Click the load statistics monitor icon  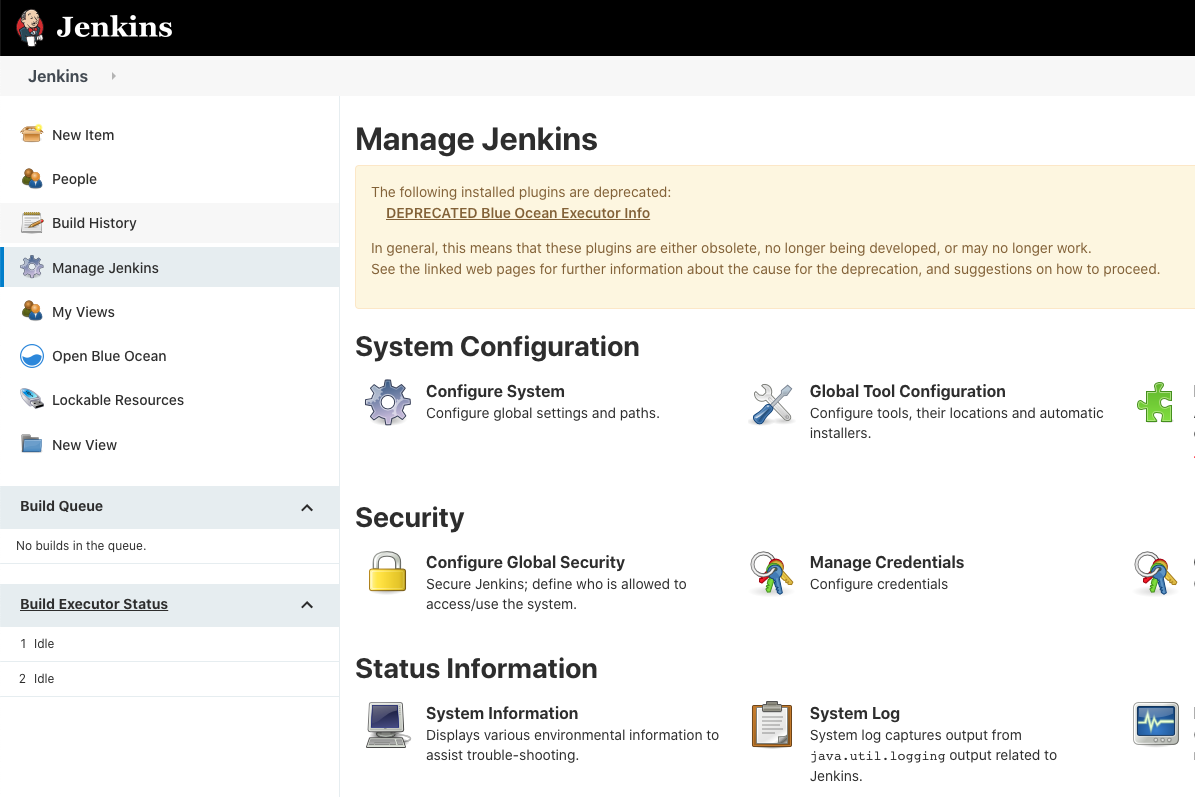click(1155, 724)
